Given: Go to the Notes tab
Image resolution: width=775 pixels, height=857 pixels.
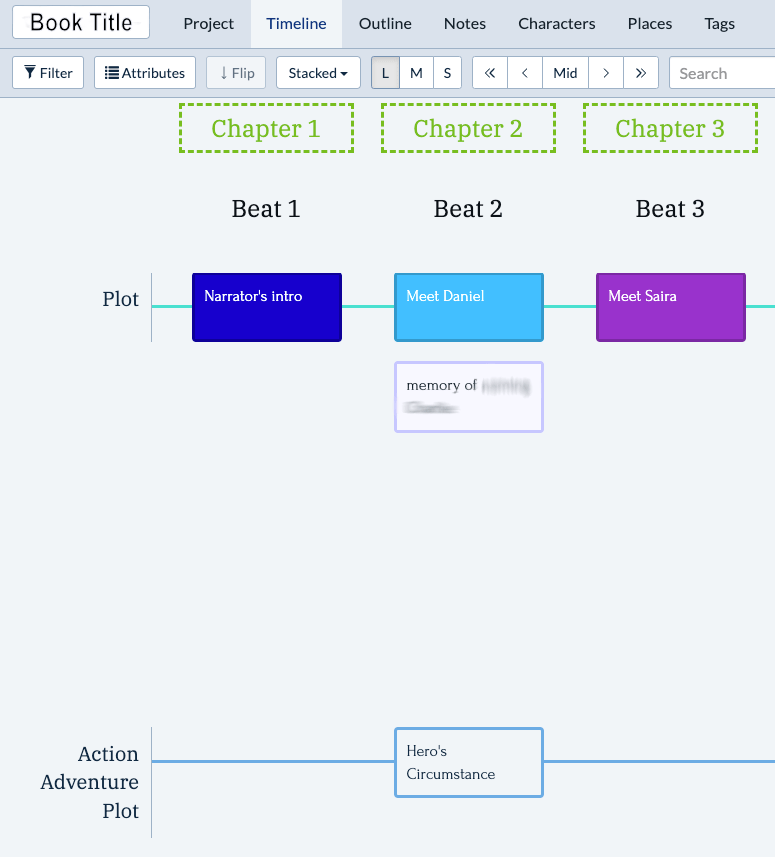Looking at the screenshot, I should (x=465, y=24).
